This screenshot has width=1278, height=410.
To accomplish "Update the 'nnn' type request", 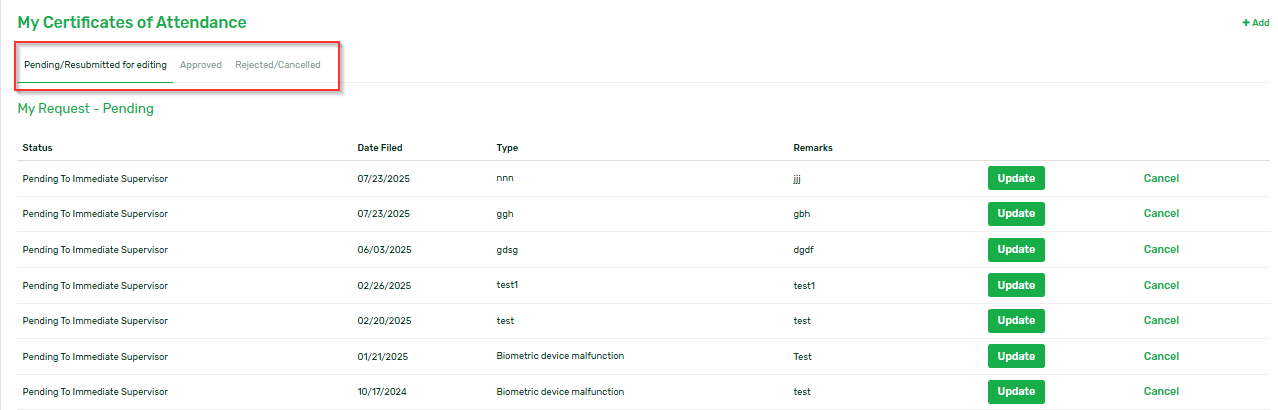I will tap(1016, 178).
